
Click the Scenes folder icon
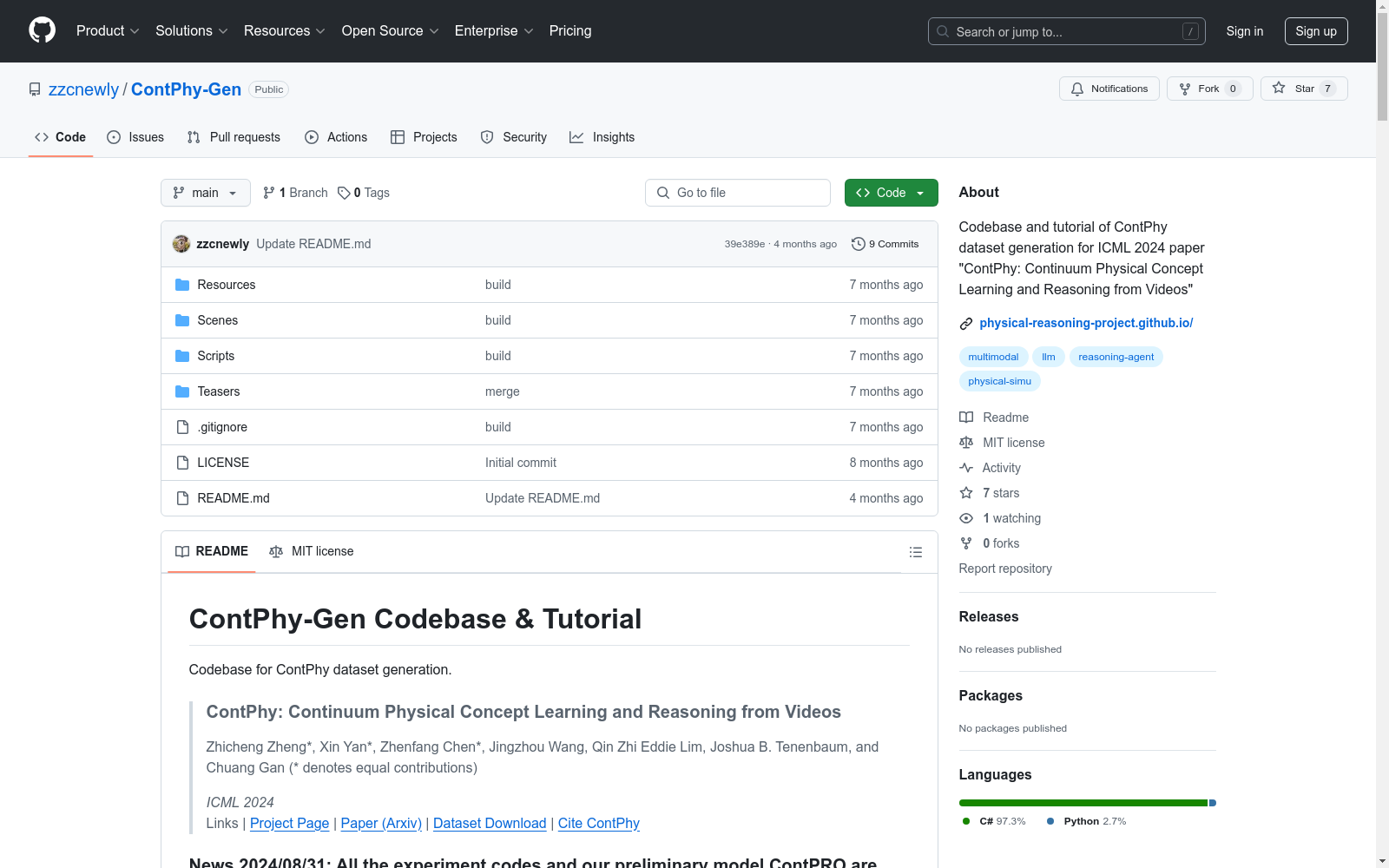tap(182, 320)
